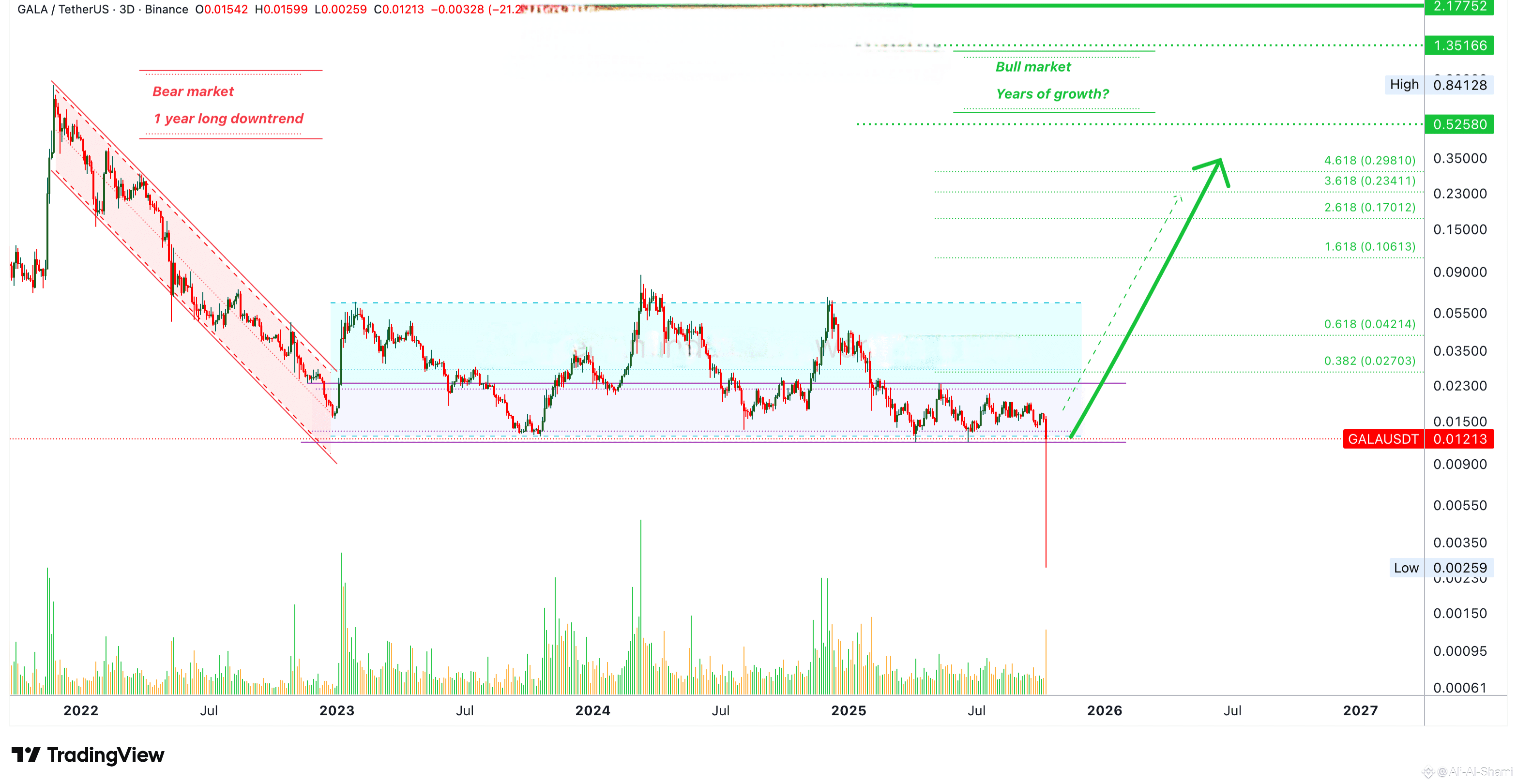Image resolution: width=1517 pixels, height=784 pixels.
Task: Click the 4.618 (0.29810) Fibonacci label
Action: (x=1369, y=160)
